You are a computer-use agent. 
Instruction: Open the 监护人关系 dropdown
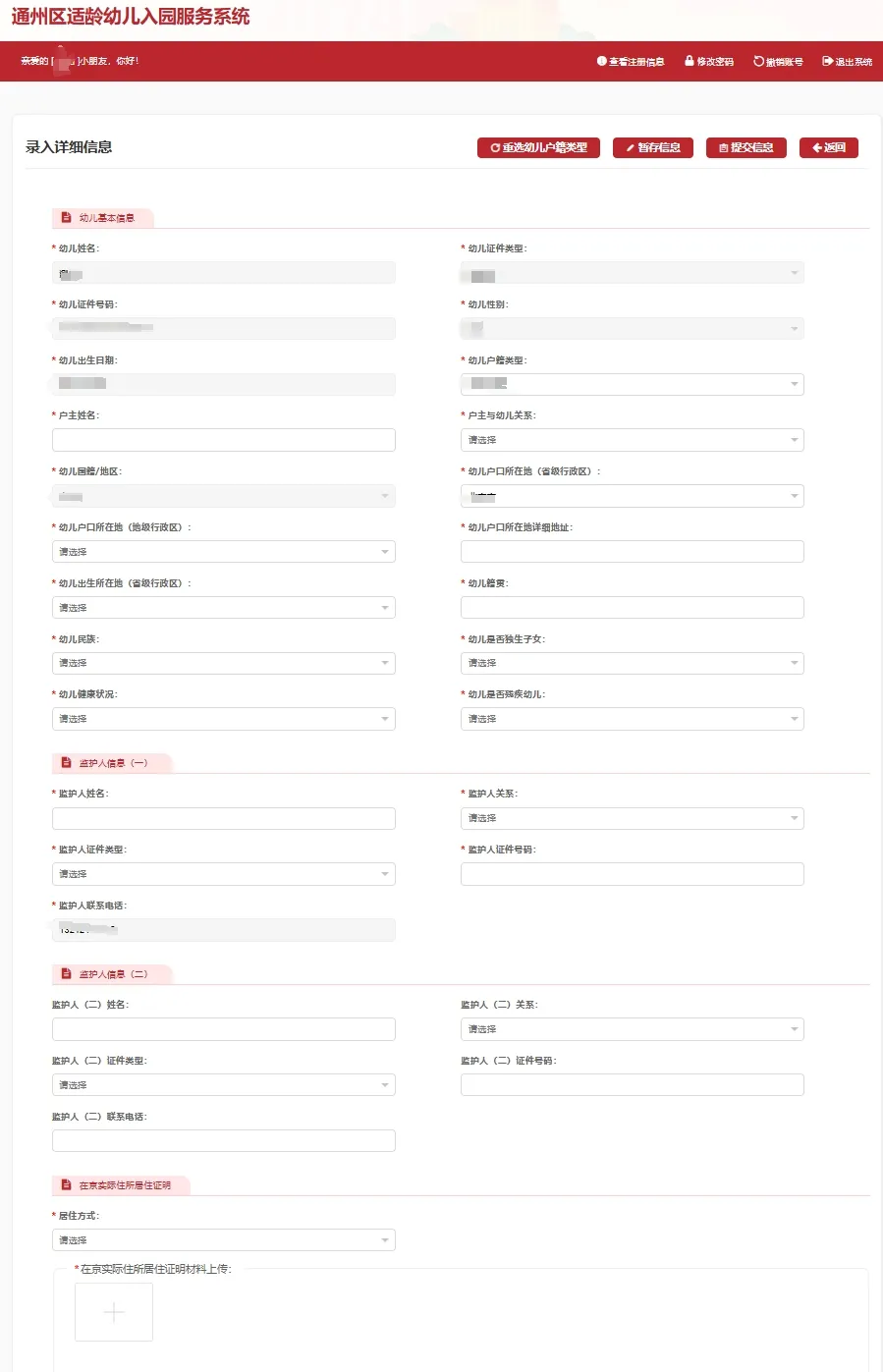(633, 818)
